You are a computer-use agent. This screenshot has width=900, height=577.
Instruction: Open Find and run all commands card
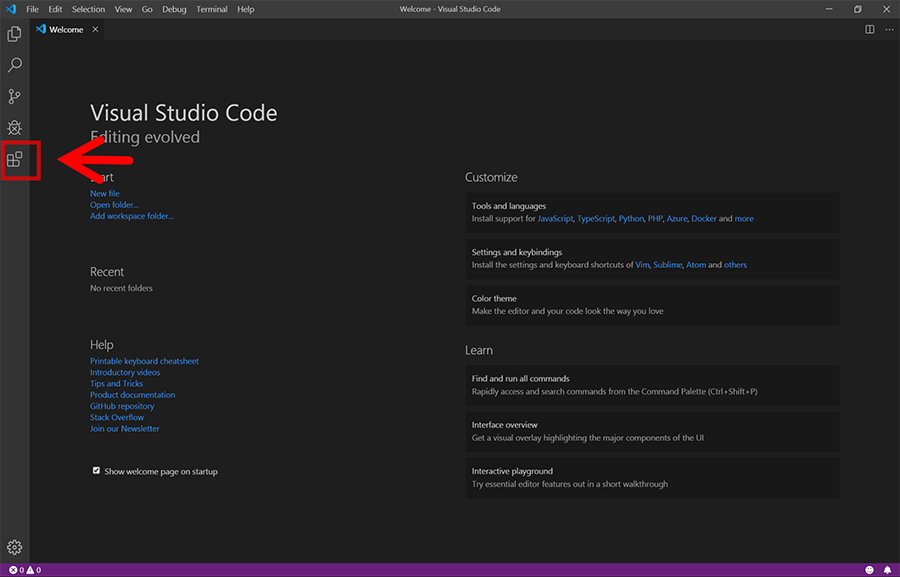(x=652, y=385)
